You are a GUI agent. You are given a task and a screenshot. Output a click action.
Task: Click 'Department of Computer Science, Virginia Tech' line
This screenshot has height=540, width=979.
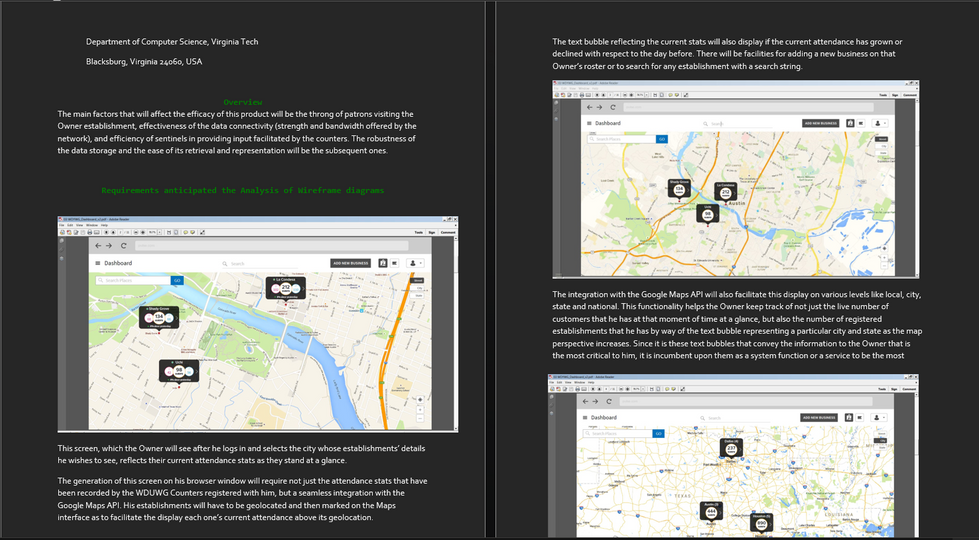pos(172,42)
